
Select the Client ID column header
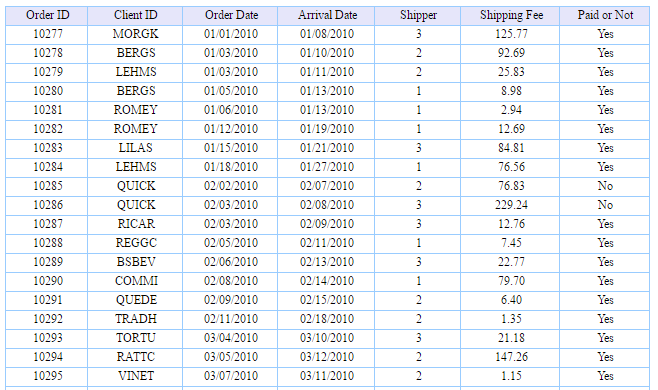(135, 15)
